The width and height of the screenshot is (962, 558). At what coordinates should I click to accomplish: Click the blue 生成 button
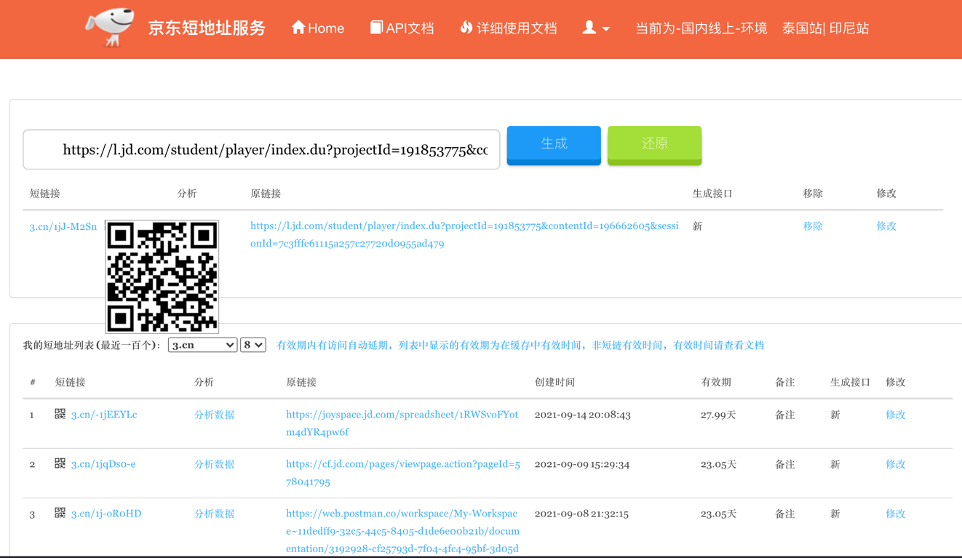[x=553, y=145]
